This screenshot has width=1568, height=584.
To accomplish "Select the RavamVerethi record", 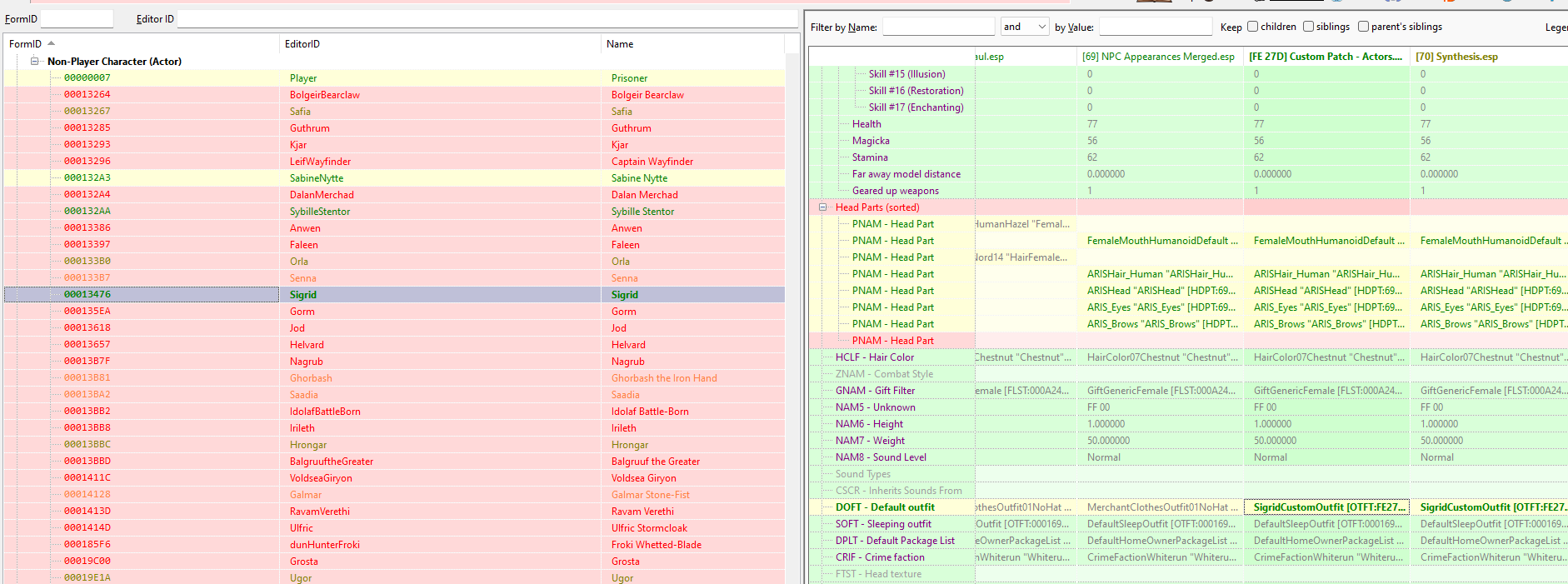I will (394, 511).
